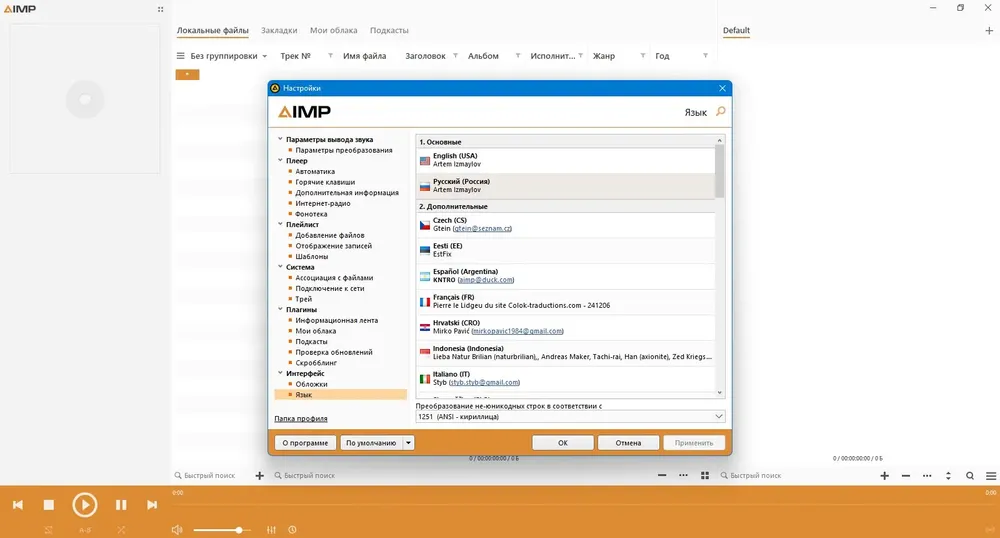Open the Папка профиля link

tap(300, 419)
